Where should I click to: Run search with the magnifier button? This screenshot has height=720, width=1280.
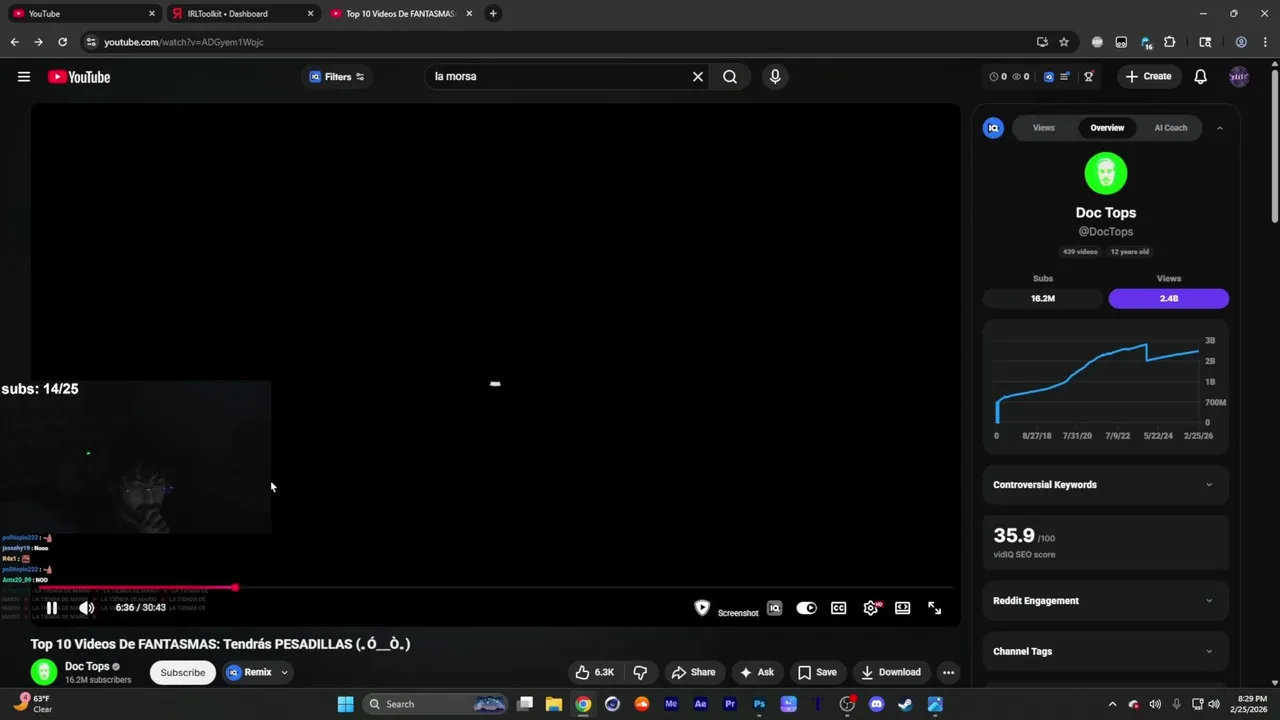tap(730, 77)
